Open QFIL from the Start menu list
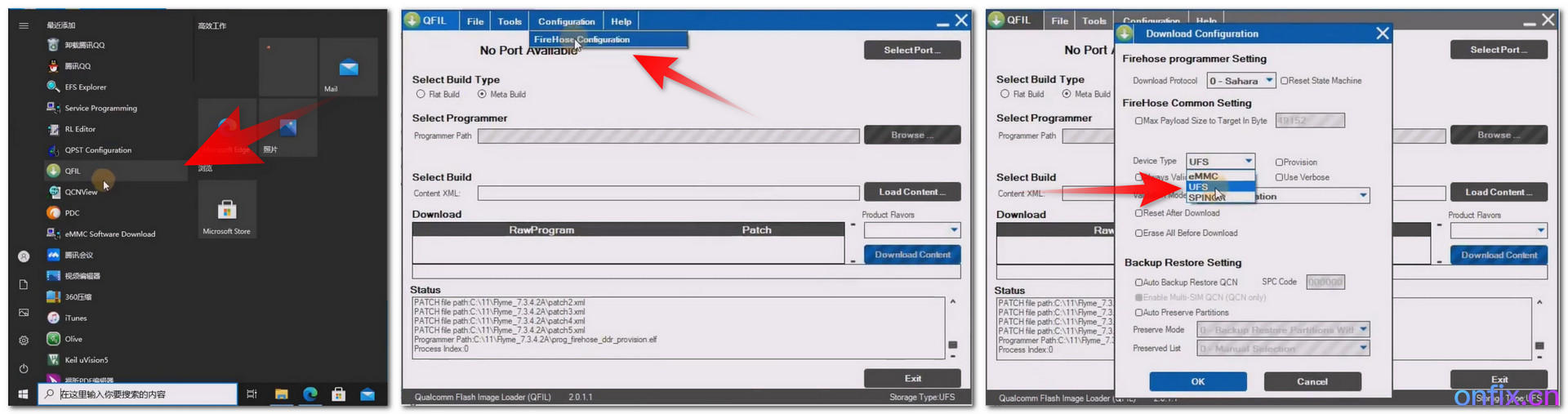The height and width of the screenshot is (414, 1568). tap(72, 171)
